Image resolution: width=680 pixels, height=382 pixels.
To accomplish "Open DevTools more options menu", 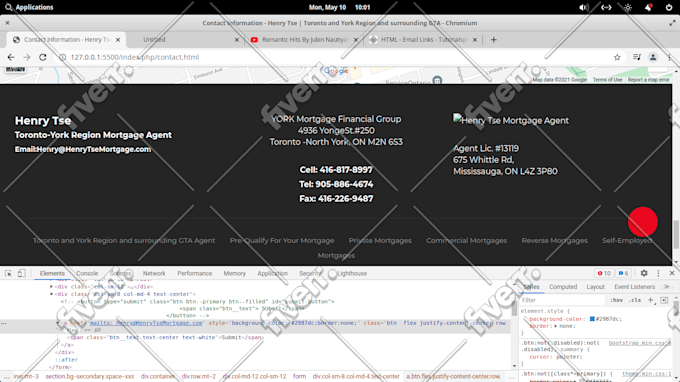I will click(x=658, y=273).
